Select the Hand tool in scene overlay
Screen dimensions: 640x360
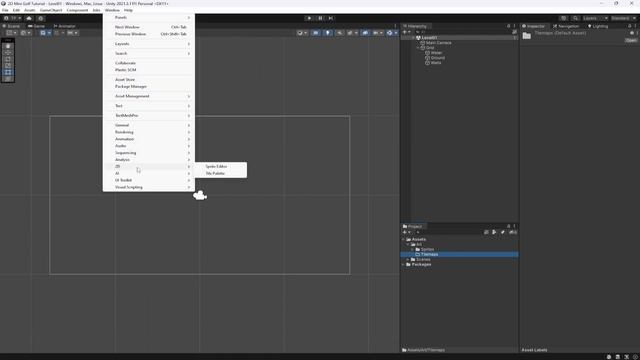click(8, 46)
